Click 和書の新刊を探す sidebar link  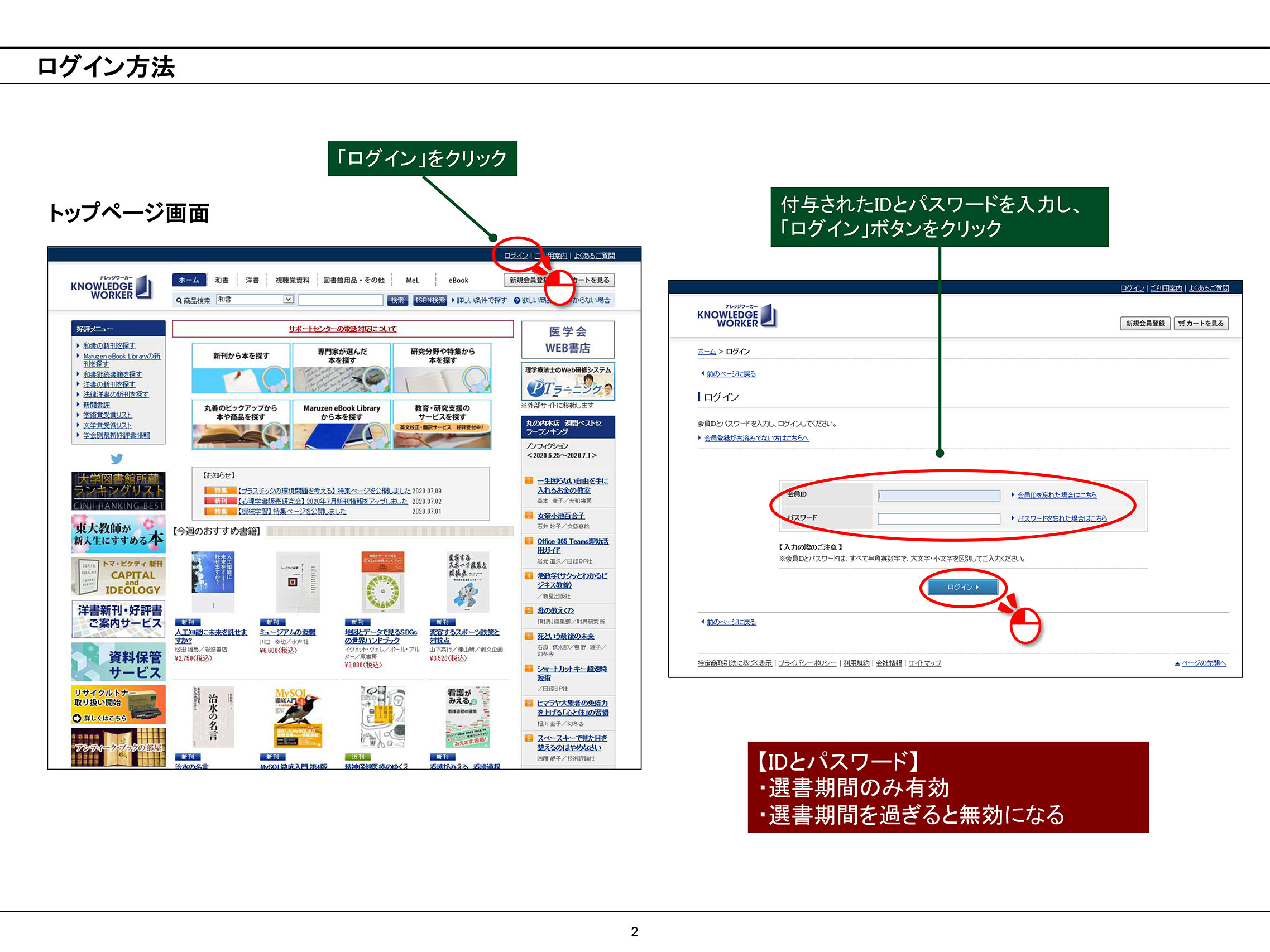click(109, 345)
